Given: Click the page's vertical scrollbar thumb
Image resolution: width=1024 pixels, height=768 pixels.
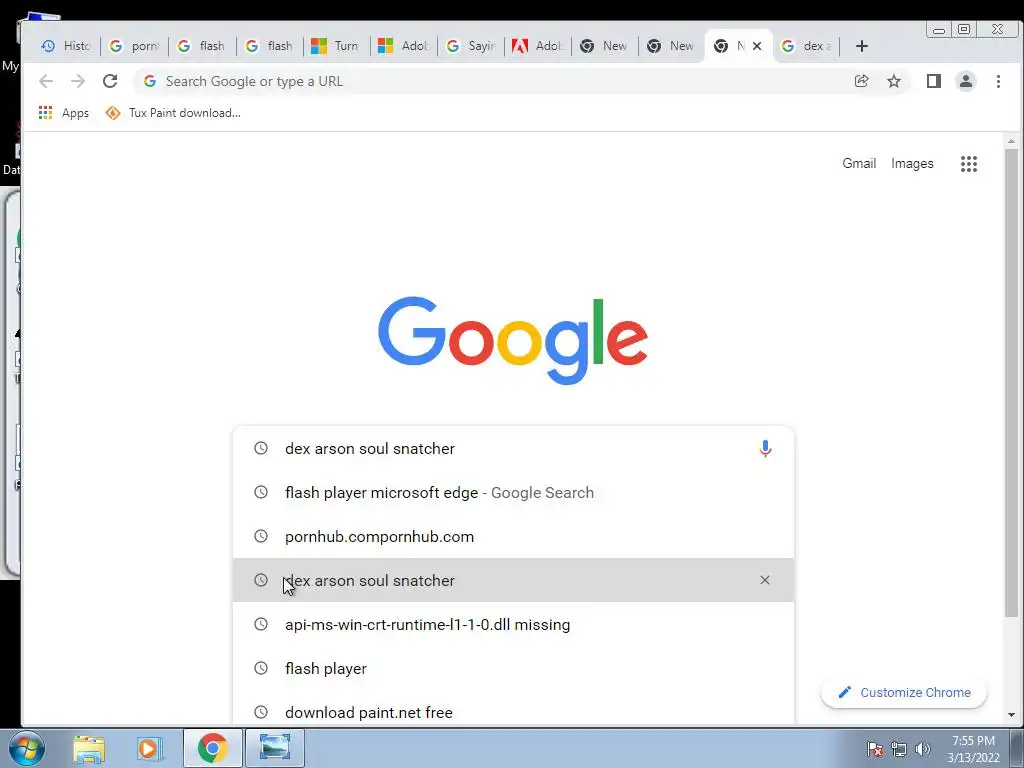Looking at the screenshot, I should point(1011,383).
